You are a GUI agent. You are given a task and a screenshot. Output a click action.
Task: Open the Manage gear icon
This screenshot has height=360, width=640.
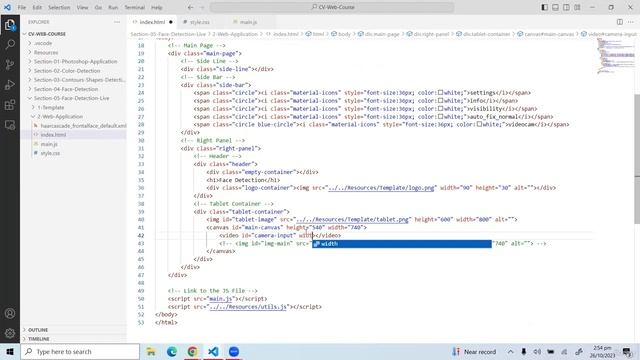point(10,333)
